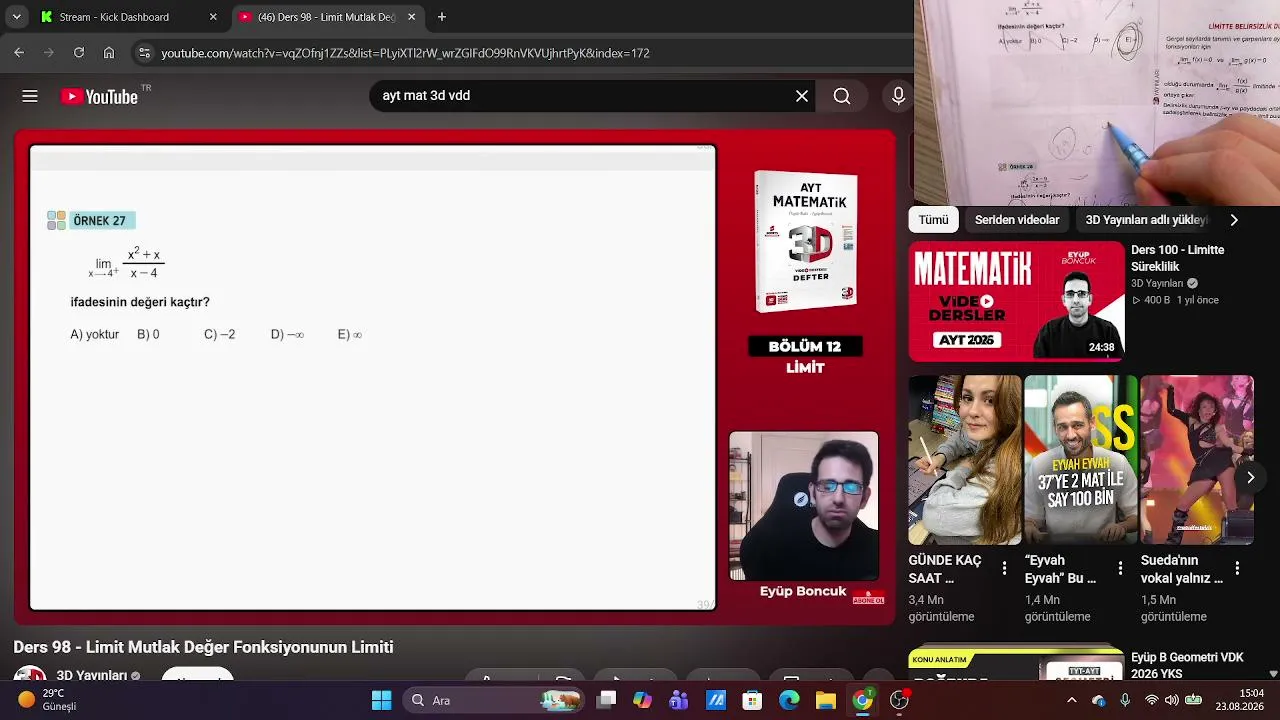Open the YouTube guide hamburger menu
This screenshot has width=1280, height=720.
point(30,96)
